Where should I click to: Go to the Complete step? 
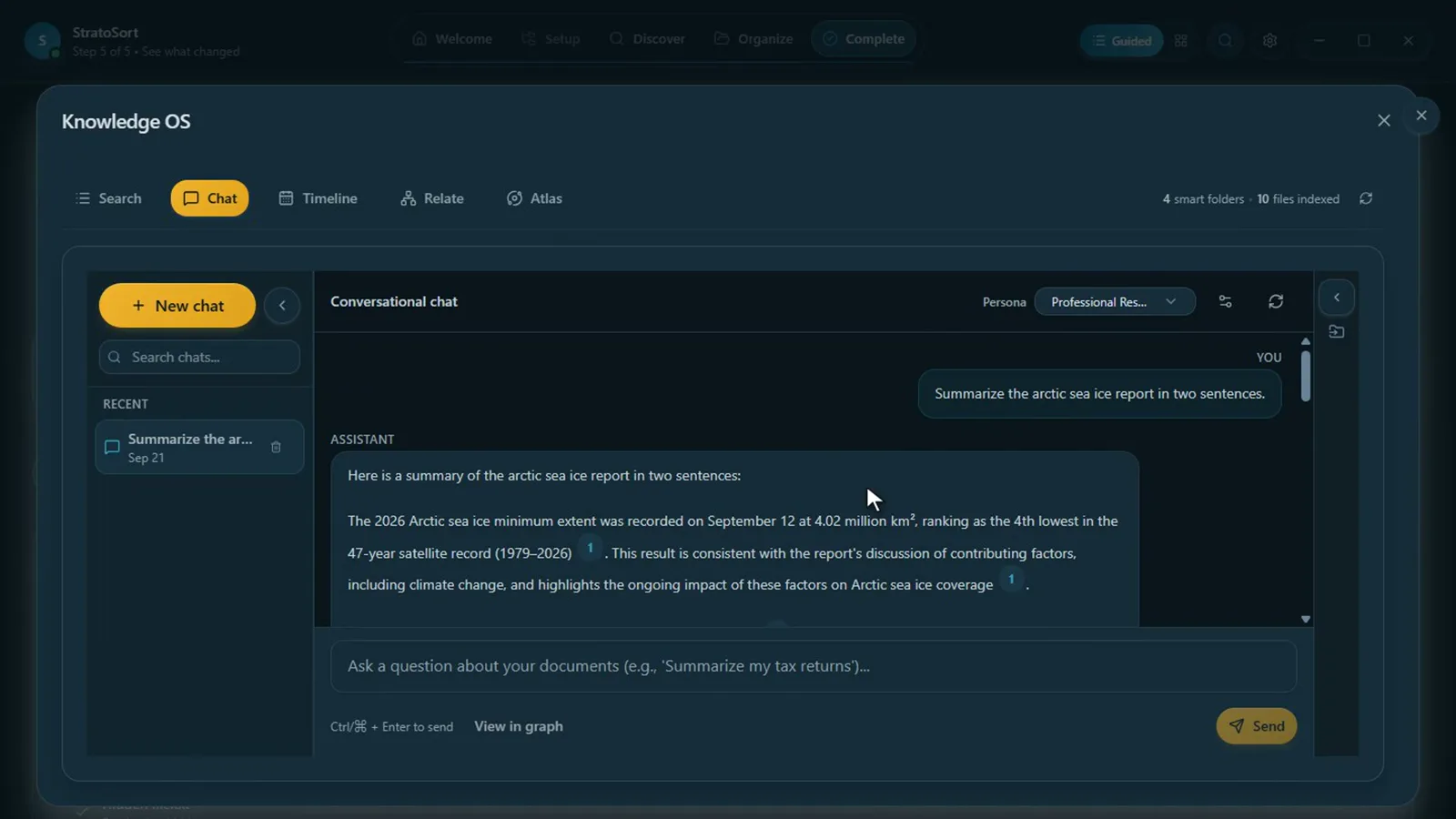tap(864, 39)
